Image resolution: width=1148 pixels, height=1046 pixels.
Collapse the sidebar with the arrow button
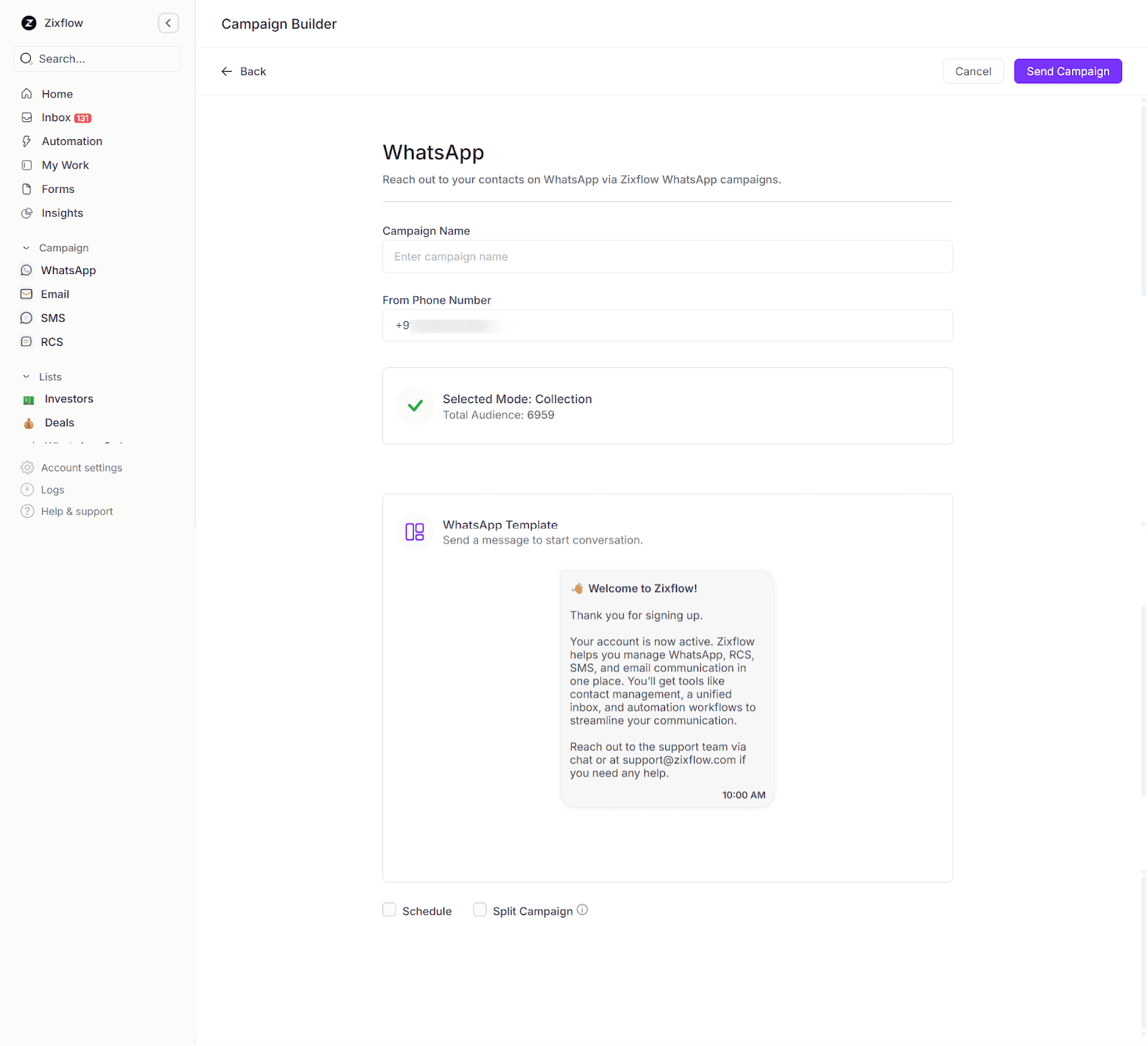click(x=168, y=22)
